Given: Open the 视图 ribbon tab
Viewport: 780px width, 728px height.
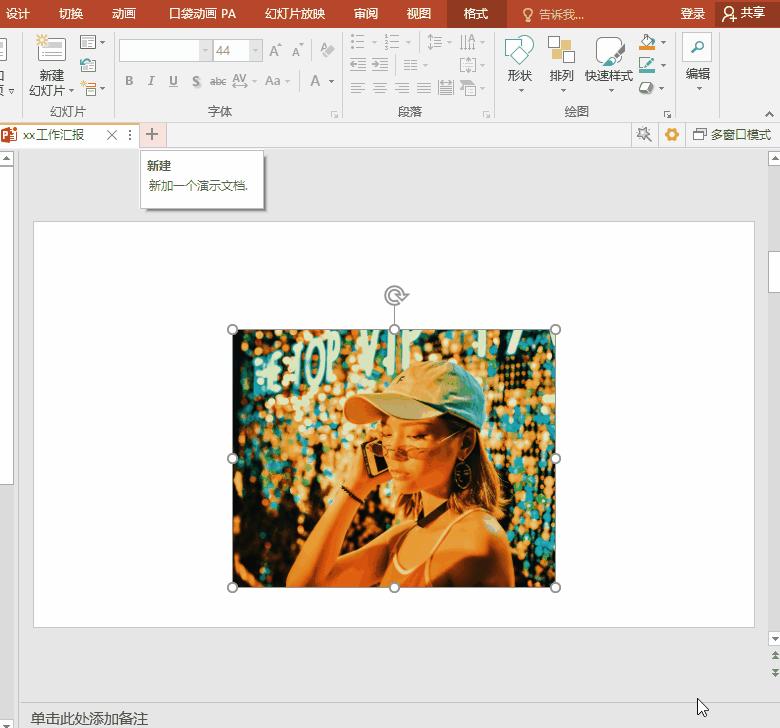Looking at the screenshot, I should click(419, 13).
